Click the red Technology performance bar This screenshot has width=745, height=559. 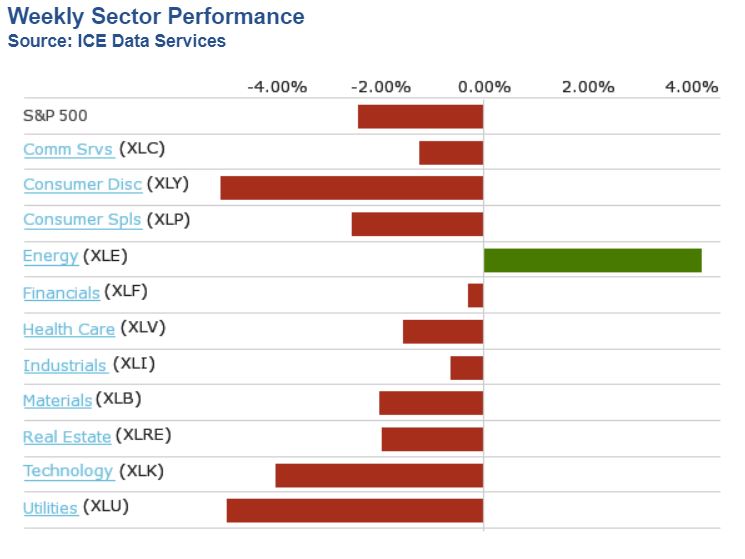pos(379,475)
